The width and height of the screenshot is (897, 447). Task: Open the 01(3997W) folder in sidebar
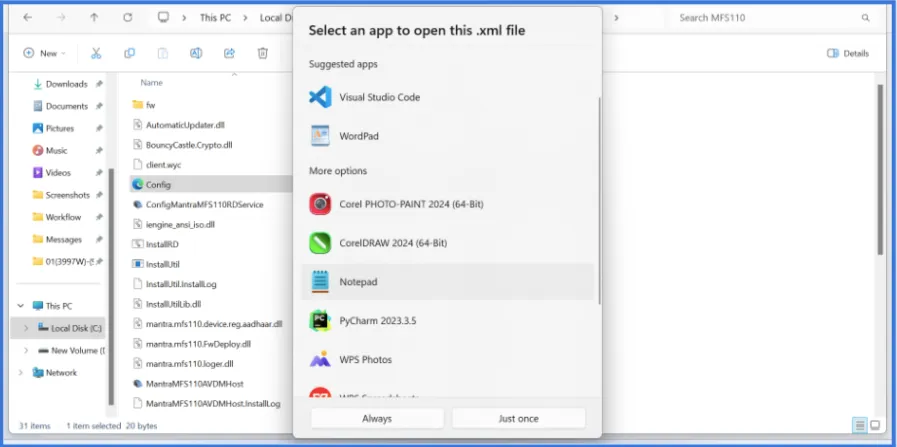point(68,262)
